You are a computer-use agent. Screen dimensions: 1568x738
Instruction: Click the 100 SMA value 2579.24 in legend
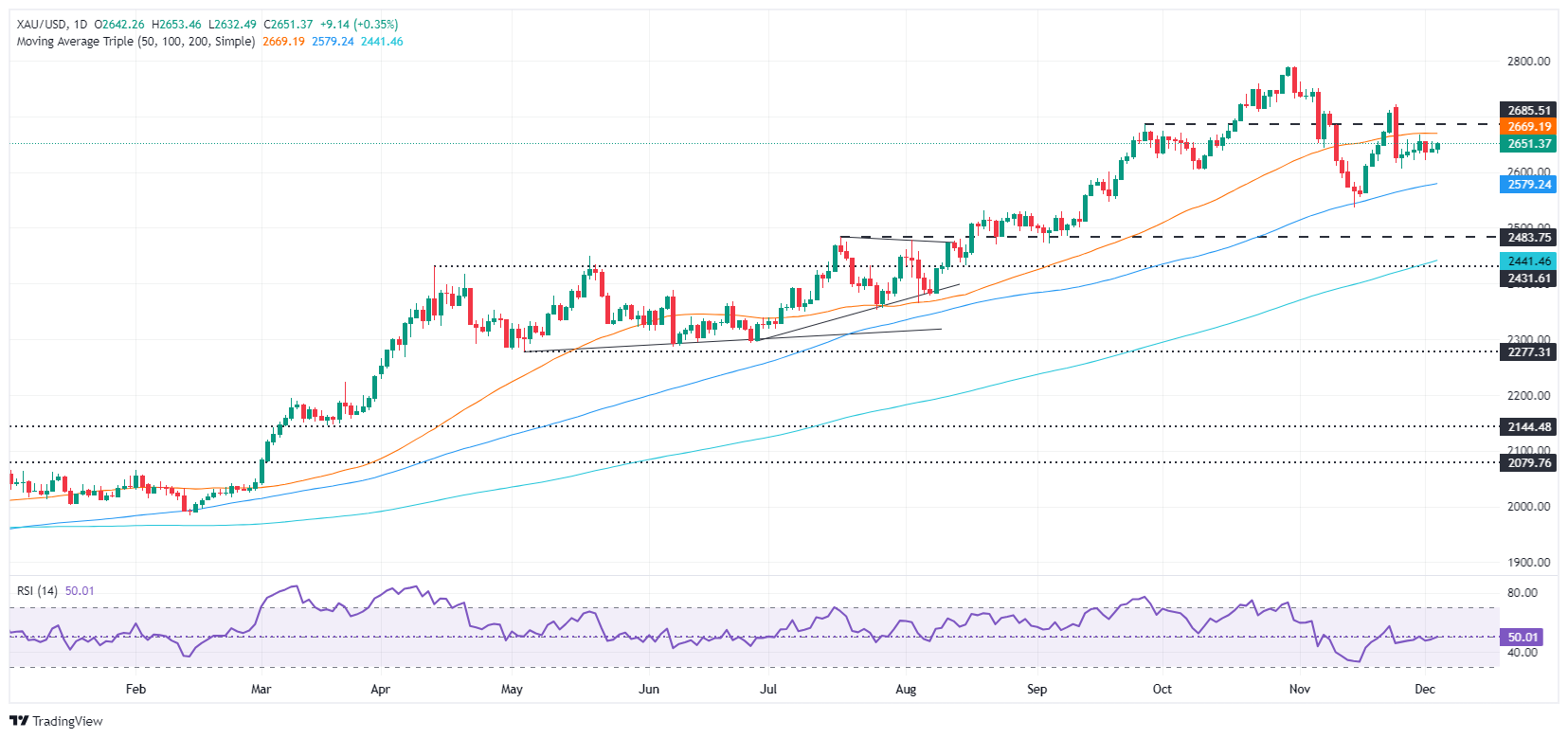click(x=333, y=42)
